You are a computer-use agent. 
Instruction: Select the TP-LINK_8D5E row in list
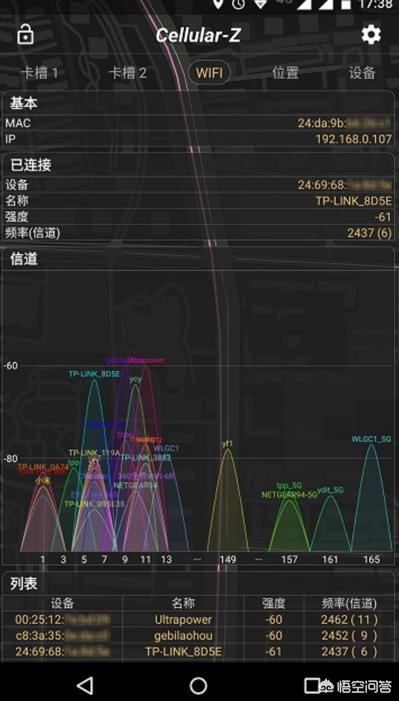click(198, 651)
